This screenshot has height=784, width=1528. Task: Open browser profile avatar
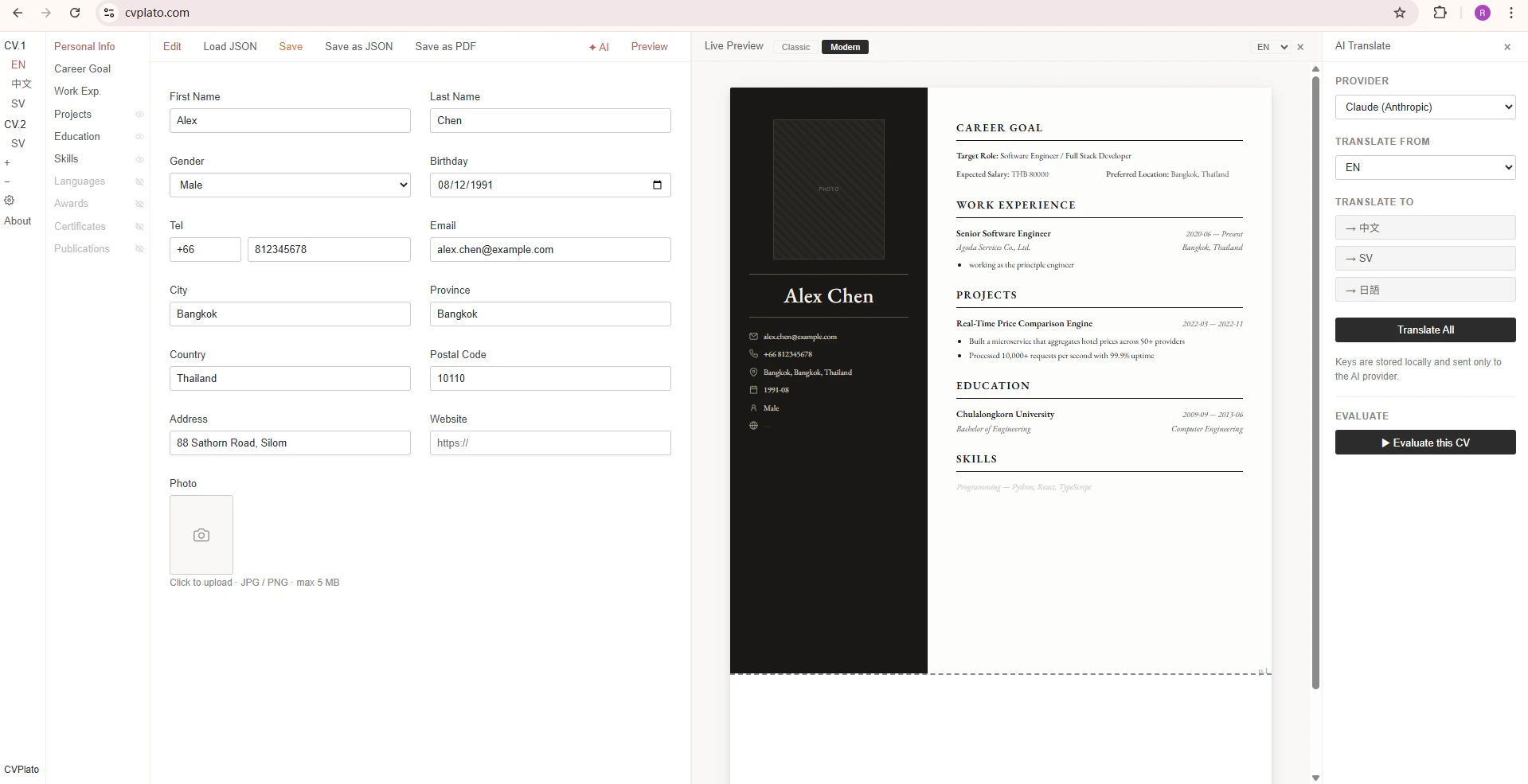pos(1483,13)
